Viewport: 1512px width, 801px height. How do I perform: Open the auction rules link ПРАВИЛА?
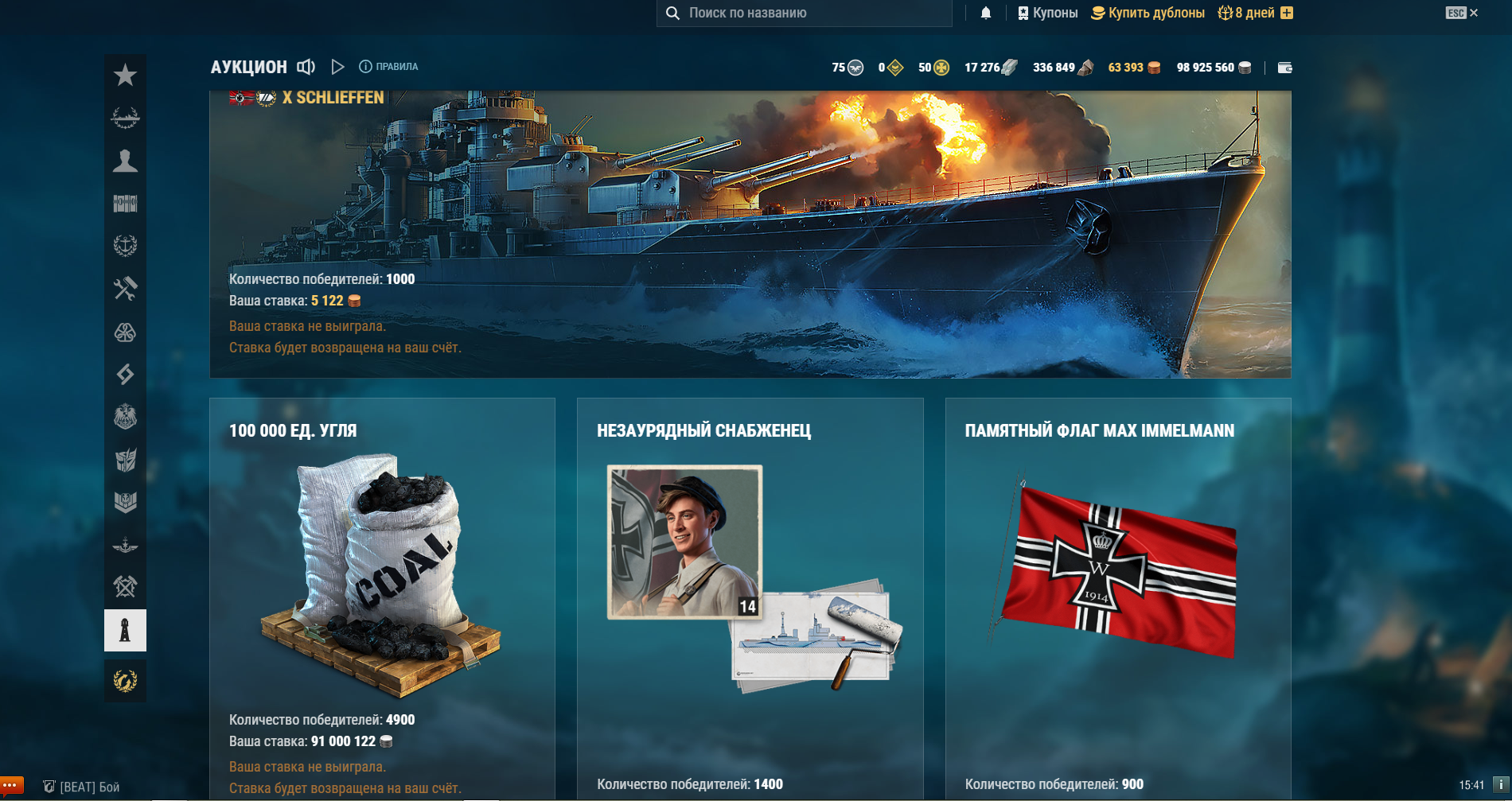(388, 67)
